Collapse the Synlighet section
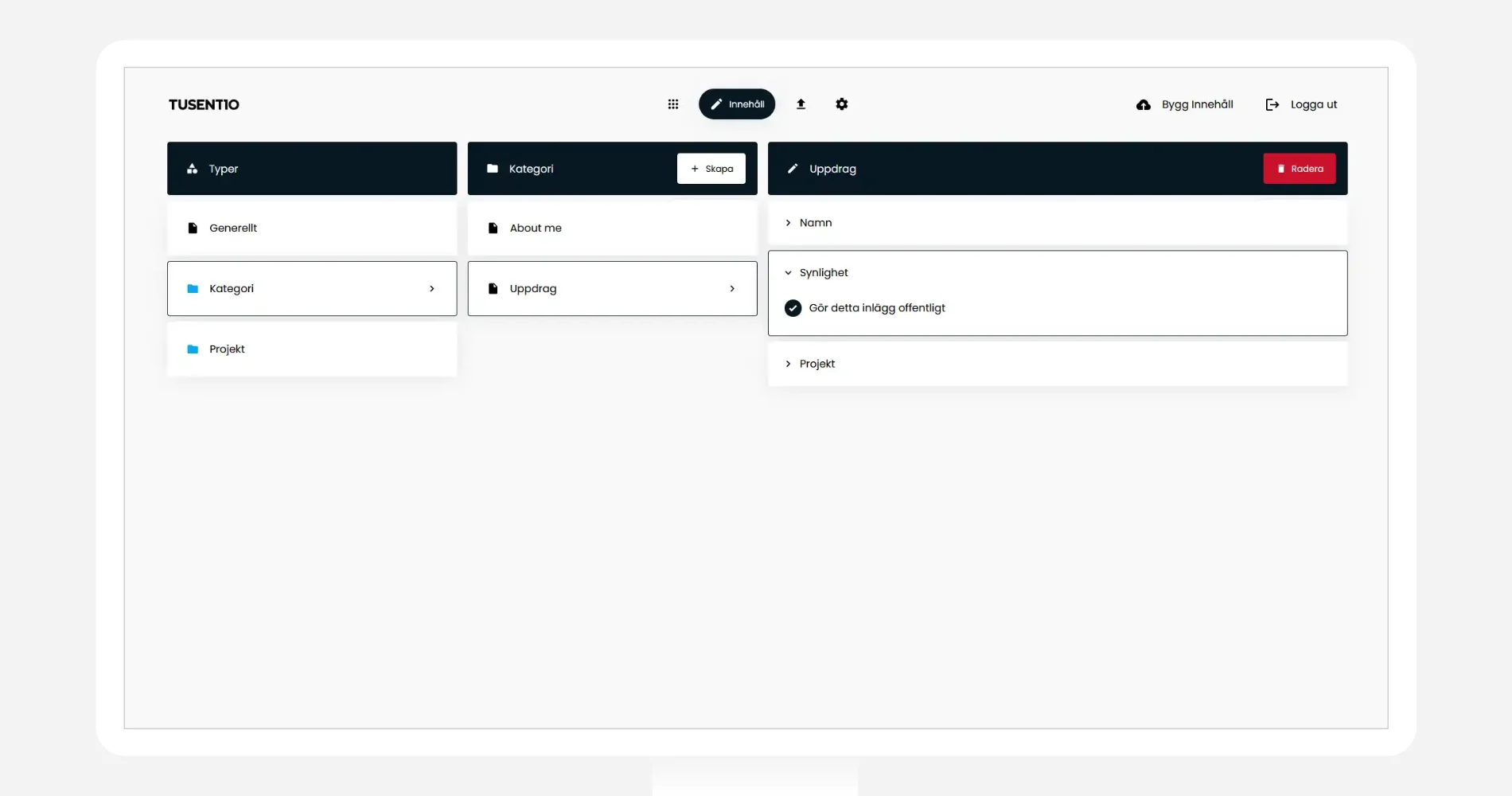Image resolution: width=1512 pixels, height=796 pixels. 788,273
